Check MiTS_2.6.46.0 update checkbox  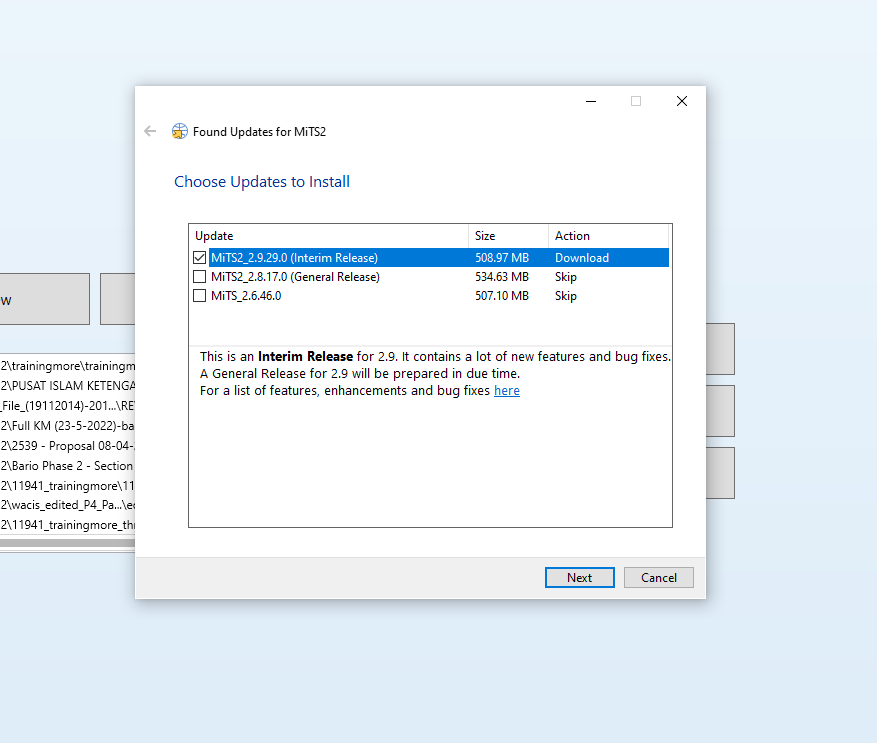(199, 295)
